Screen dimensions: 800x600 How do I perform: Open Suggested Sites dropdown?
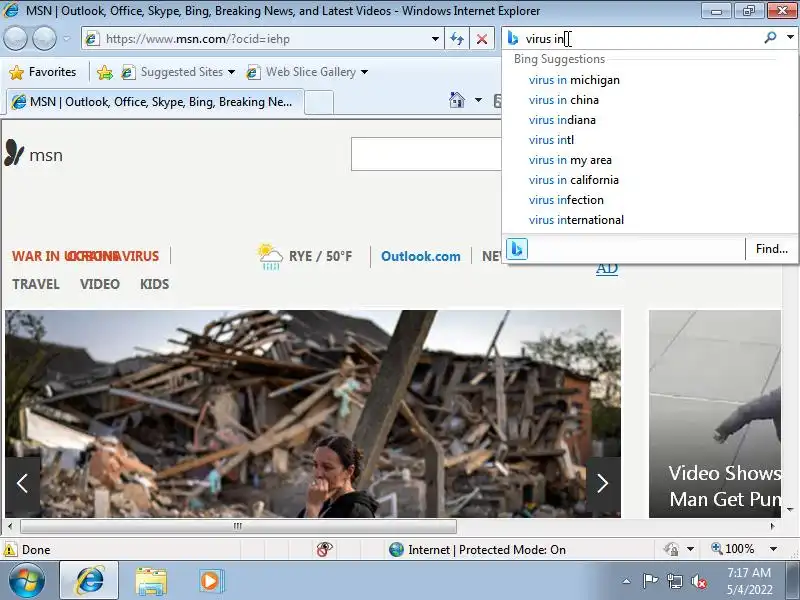tap(178, 72)
